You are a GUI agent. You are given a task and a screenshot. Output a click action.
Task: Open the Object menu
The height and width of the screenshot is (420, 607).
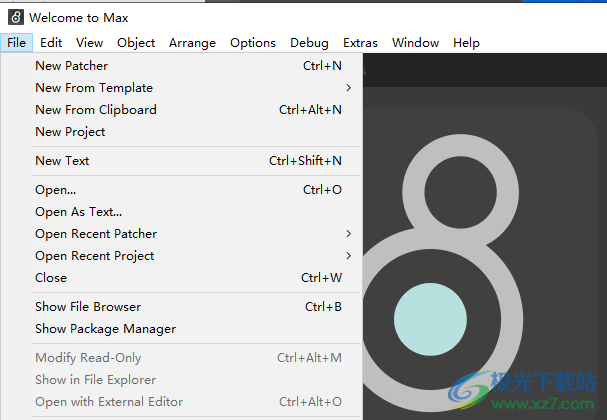pos(136,43)
